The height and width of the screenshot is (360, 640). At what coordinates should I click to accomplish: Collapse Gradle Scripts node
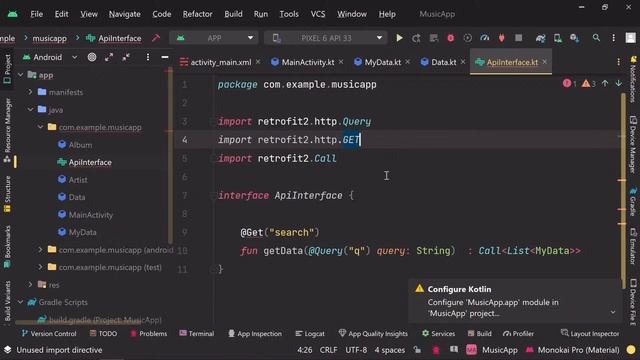click(21, 302)
